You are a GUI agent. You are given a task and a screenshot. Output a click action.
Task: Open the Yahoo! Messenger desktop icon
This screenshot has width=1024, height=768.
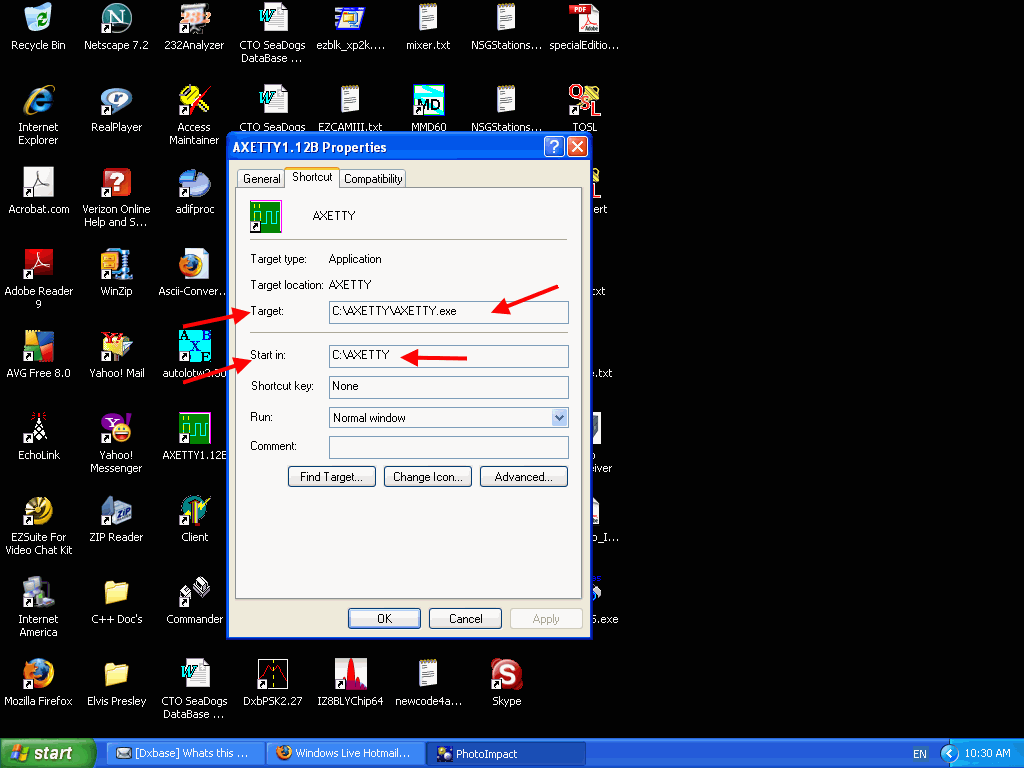[116, 429]
